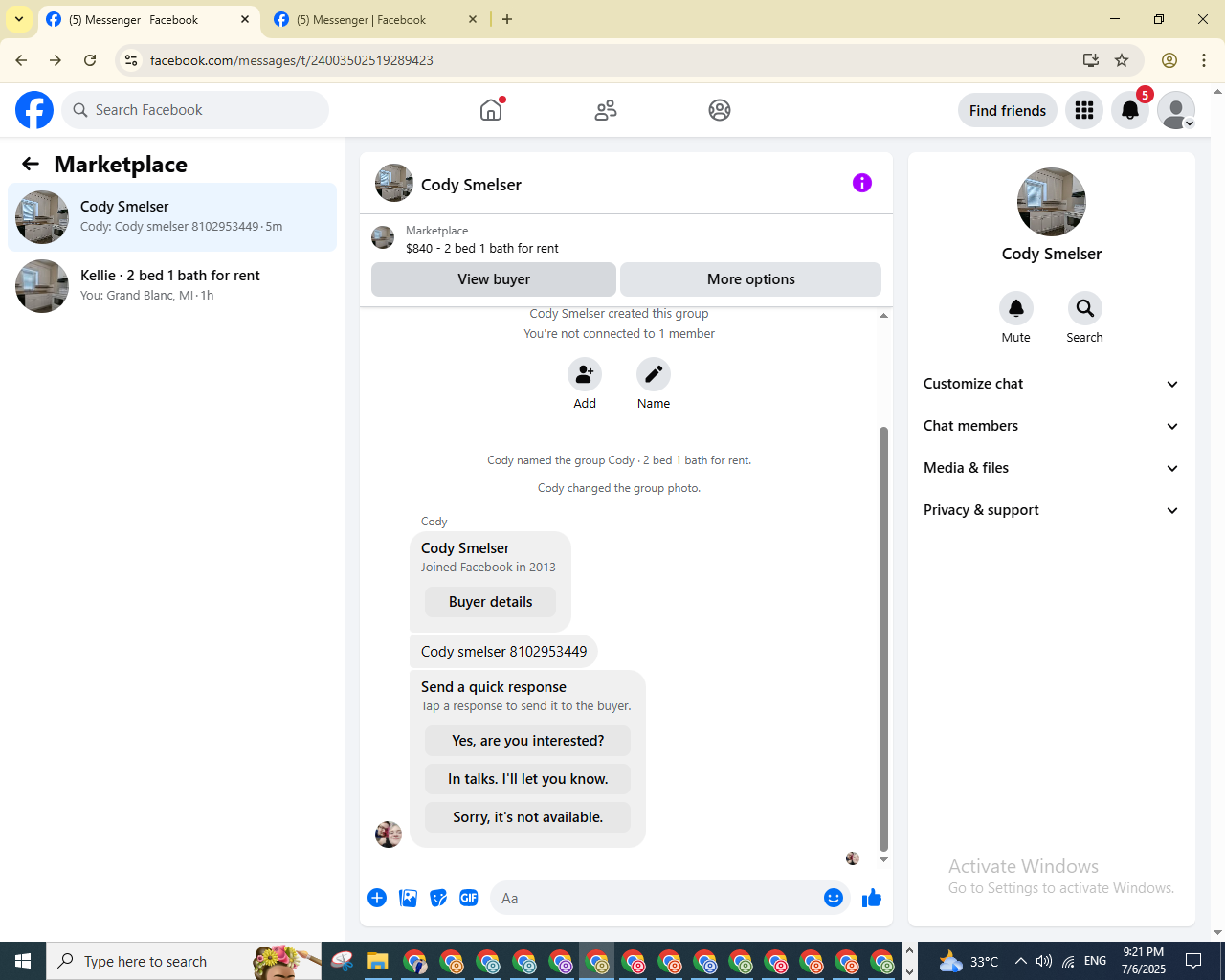Go back using the Marketplace back arrow
The width and height of the screenshot is (1225, 980).
[x=31, y=164]
